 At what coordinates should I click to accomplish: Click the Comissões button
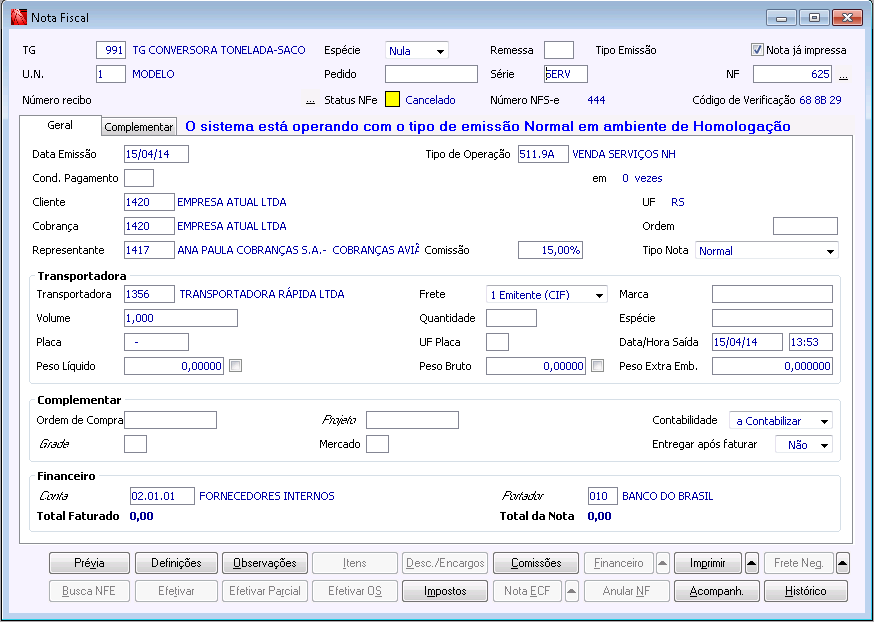pyautogui.click(x=536, y=563)
